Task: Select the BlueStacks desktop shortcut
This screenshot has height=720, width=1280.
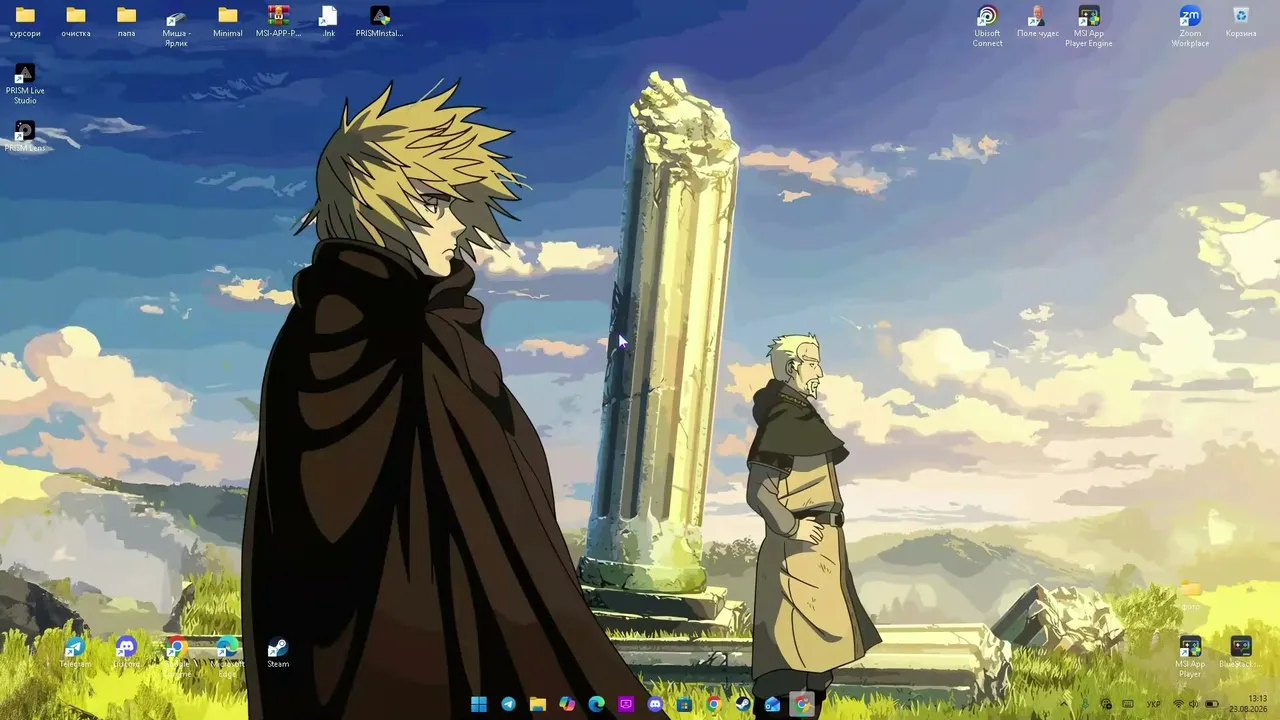Action: [x=1241, y=652]
